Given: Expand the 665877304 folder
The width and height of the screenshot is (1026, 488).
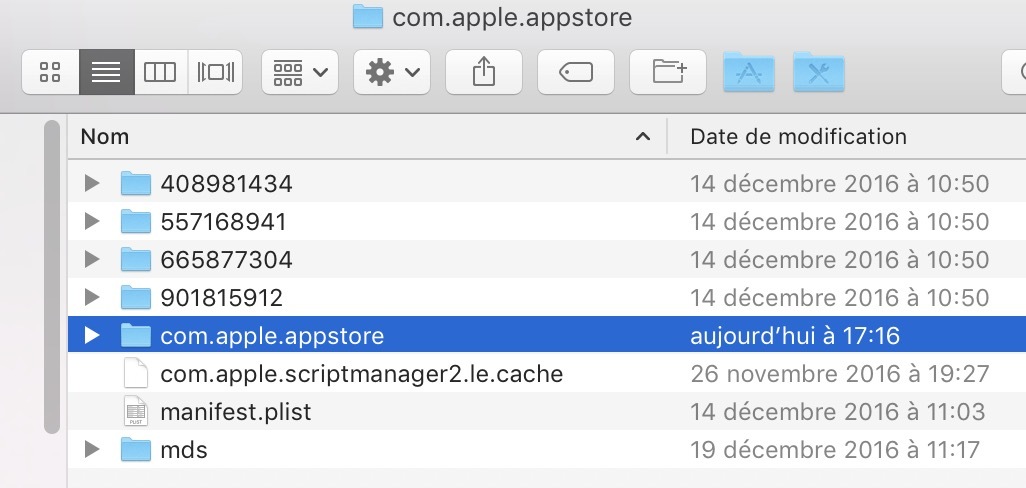Looking at the screenshot, I should (92, 260).
